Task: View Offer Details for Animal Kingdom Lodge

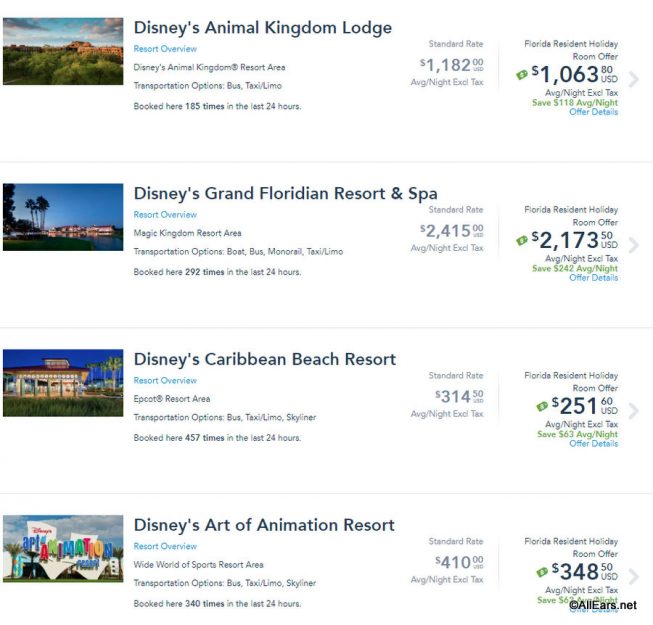Action: point(593,112)
